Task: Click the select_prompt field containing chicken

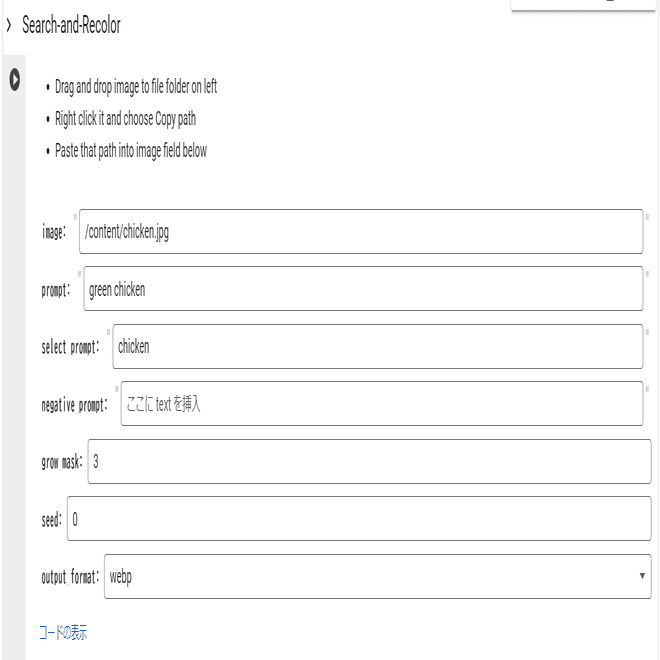Action: [378, 346]
